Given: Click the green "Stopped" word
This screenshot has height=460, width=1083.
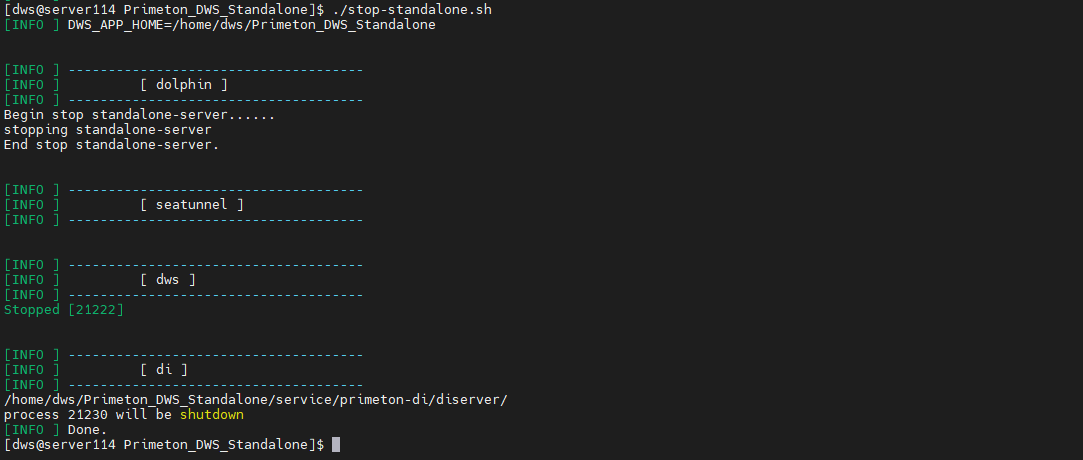Looking at the screenshot, I should (x=31, y=310).
